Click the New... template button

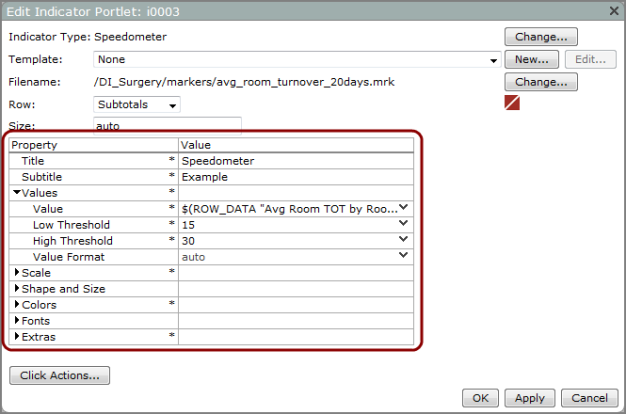click(531, 59)
